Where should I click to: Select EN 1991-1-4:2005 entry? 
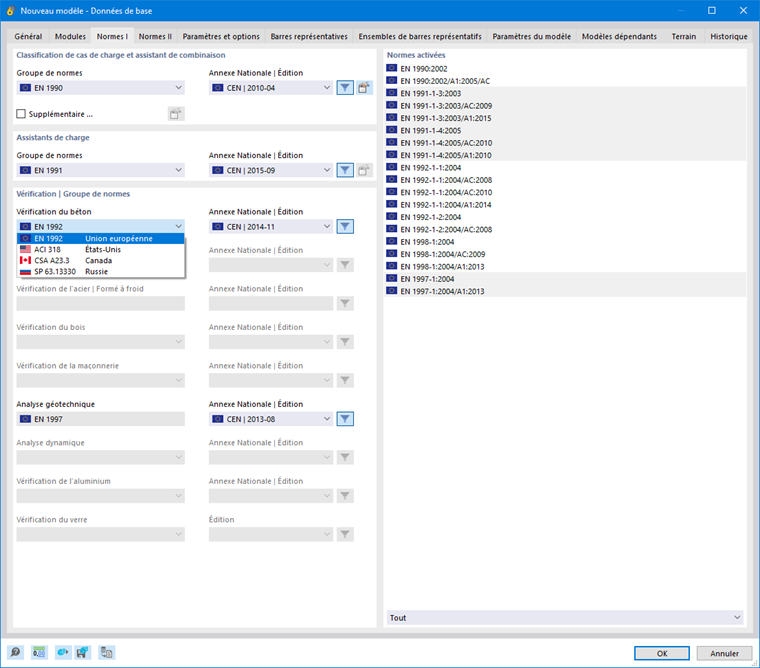click(x=565, y=130)
